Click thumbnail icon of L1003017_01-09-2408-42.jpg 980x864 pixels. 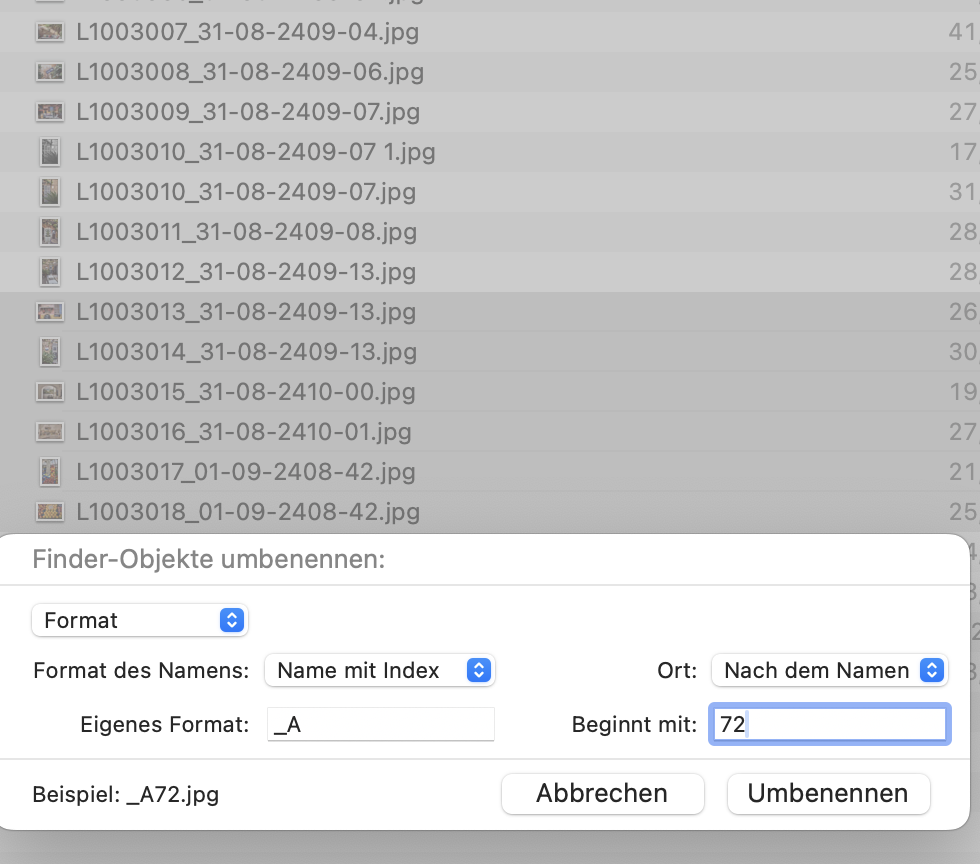click(x=49, y=472)
